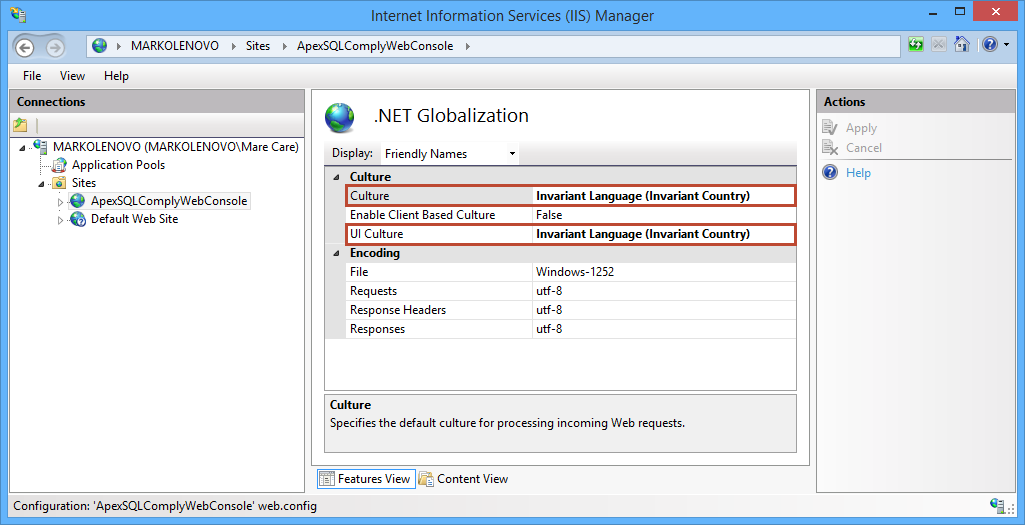
Task: Click the large .NET Globalization globe icon
Action: click(x=340, y=118)
